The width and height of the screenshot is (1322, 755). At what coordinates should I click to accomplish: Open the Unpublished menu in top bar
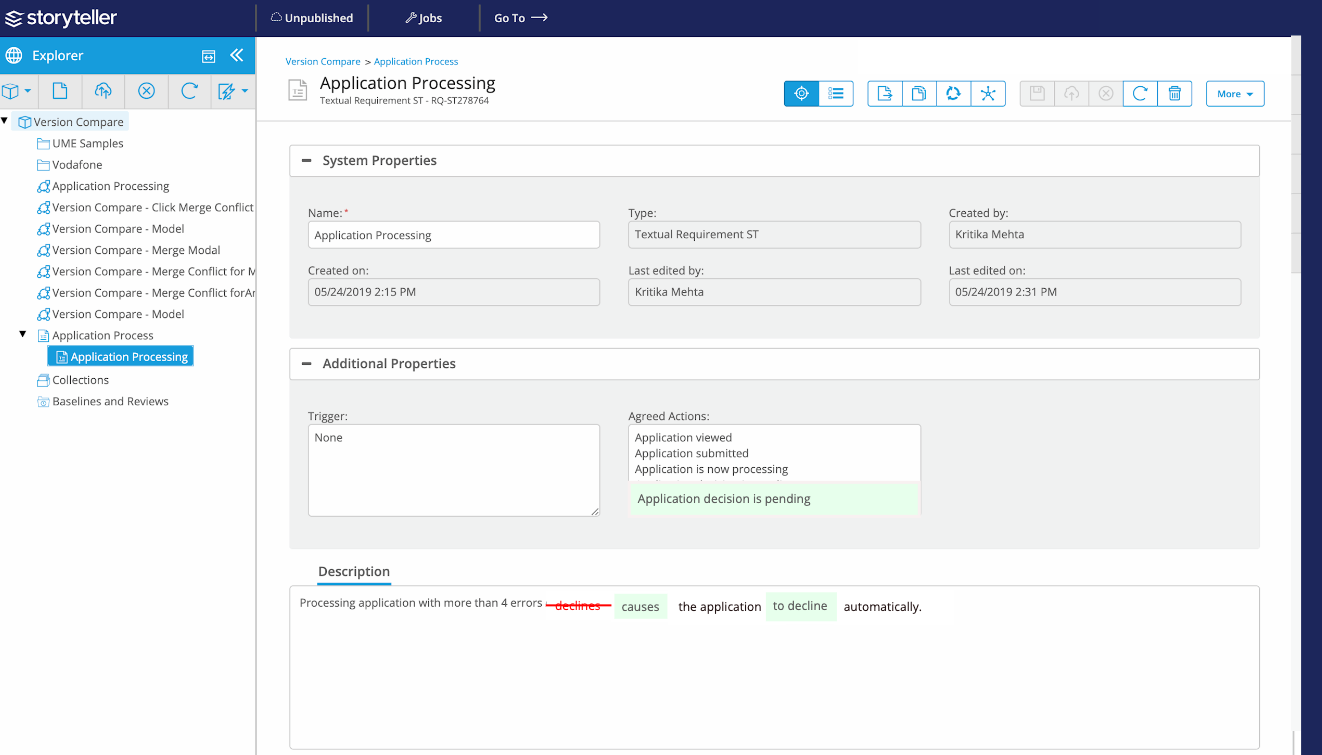pyautogui.click(x=312, y=18)
